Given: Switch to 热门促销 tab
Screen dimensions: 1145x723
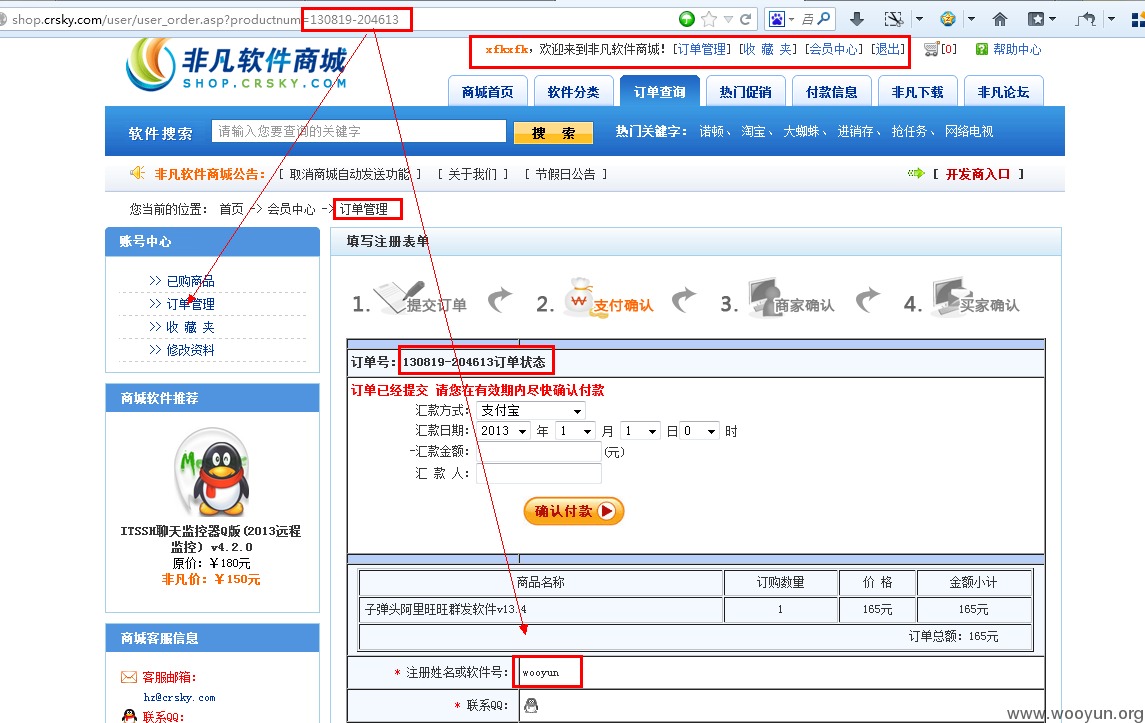Looking at the screenshot, I should 745,91.
